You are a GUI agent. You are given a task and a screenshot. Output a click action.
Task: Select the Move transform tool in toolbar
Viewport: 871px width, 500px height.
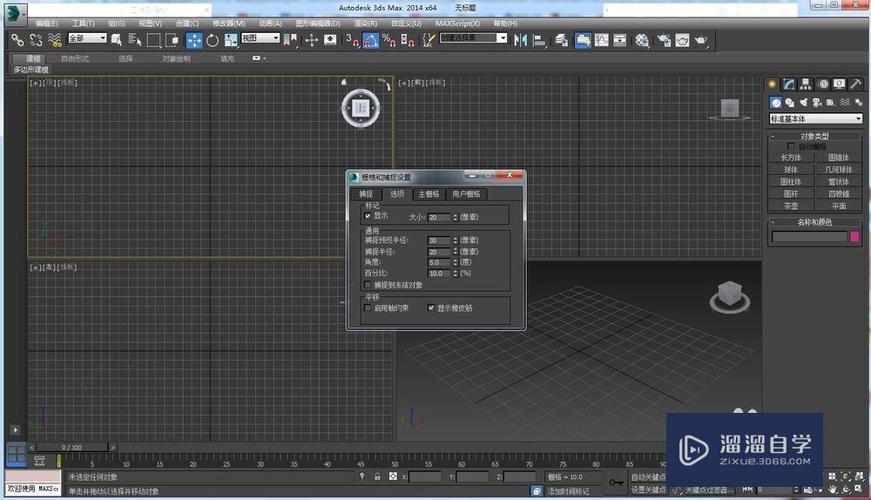(195, 40)
